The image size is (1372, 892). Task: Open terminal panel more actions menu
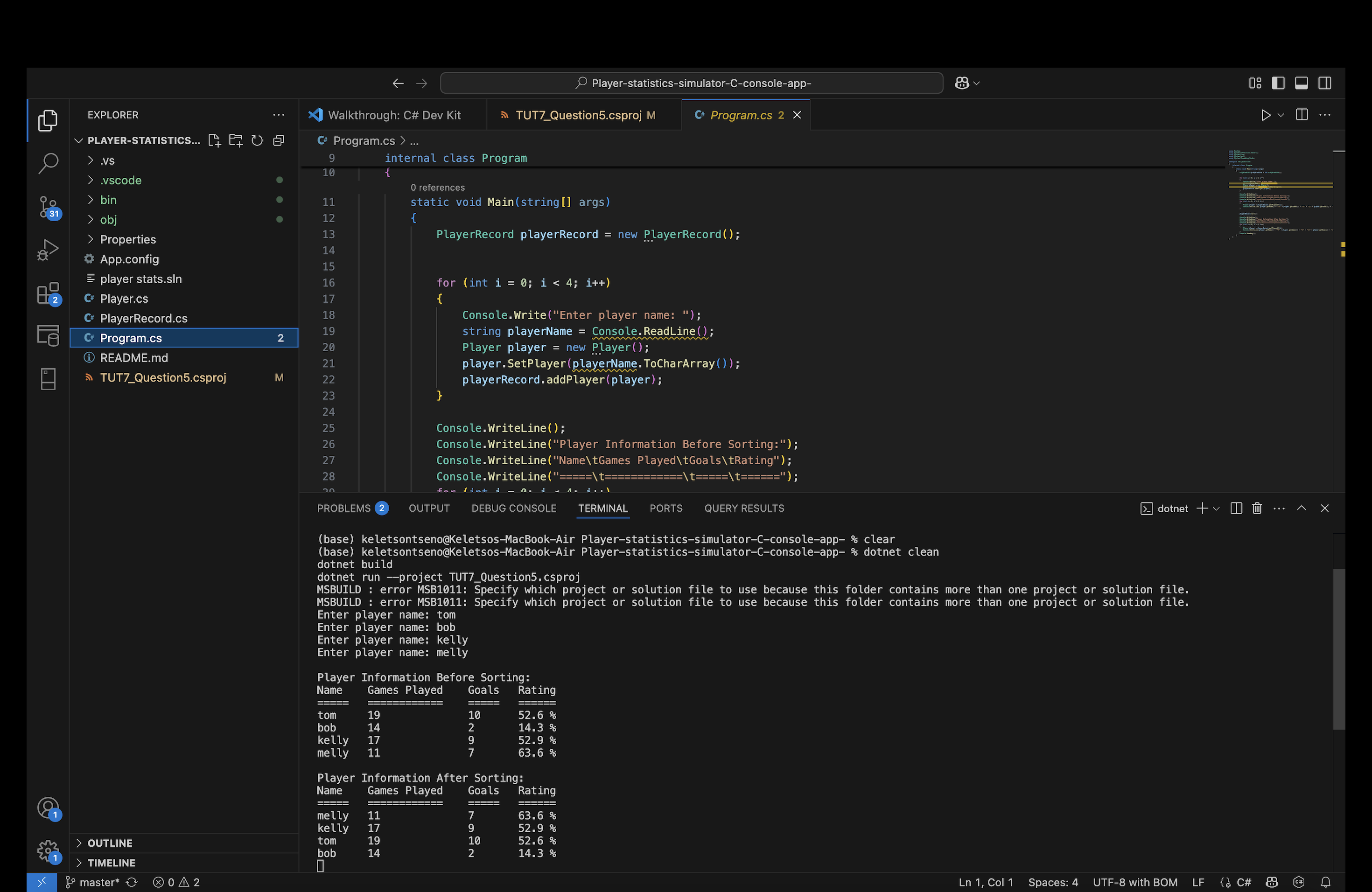click(1279, 508)
